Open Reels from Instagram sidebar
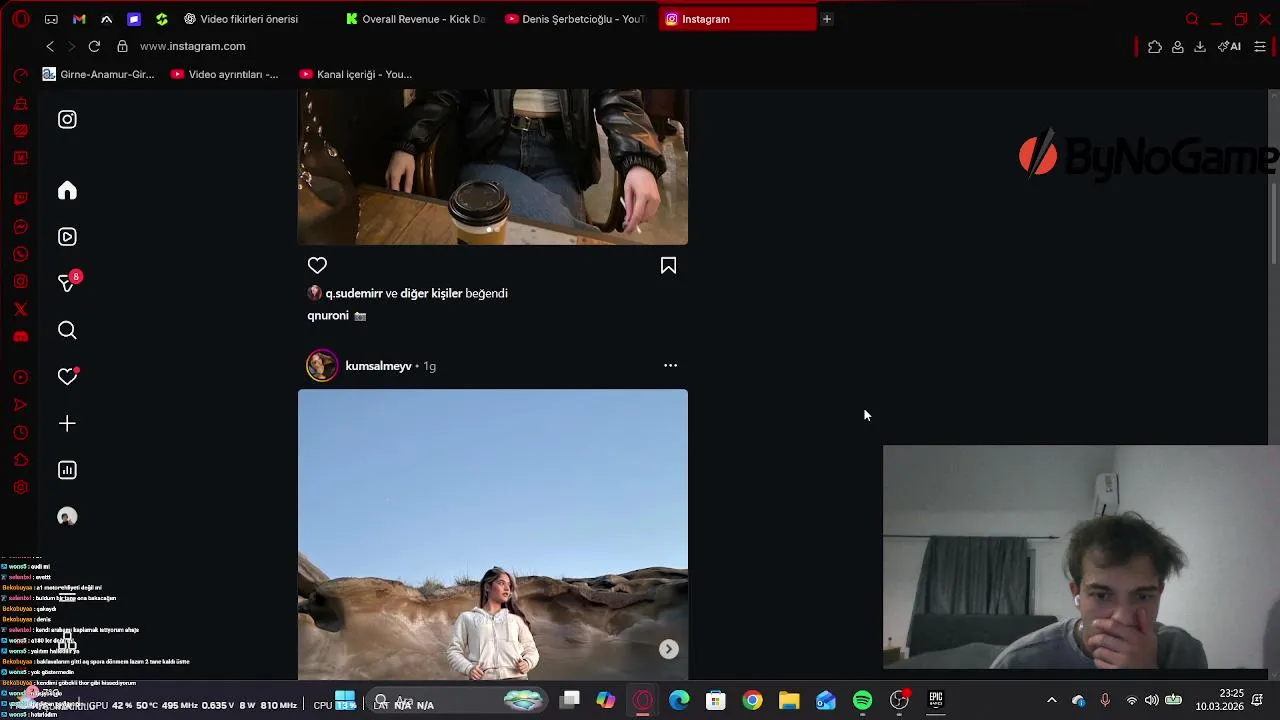This screenshot has width=1280, height=720. tap(67, 237)
